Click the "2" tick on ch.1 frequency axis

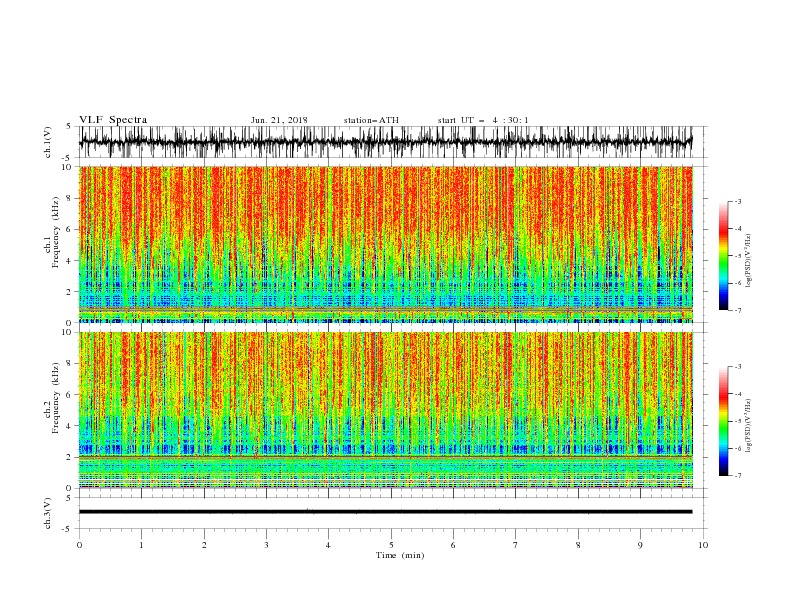(70, 291)
